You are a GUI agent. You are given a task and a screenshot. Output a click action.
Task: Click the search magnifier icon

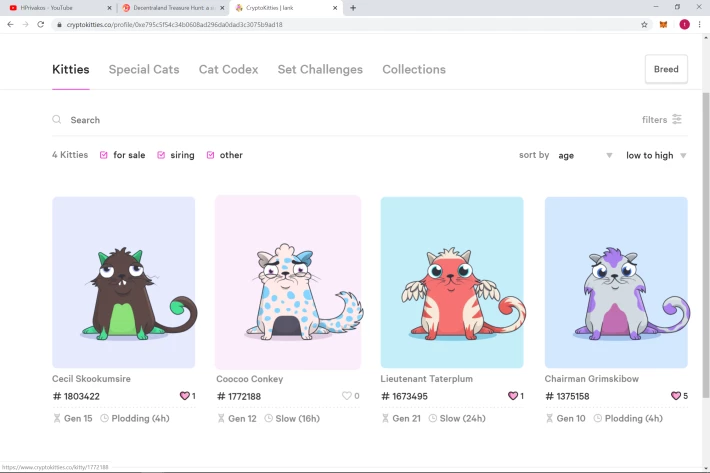(57, 119)
